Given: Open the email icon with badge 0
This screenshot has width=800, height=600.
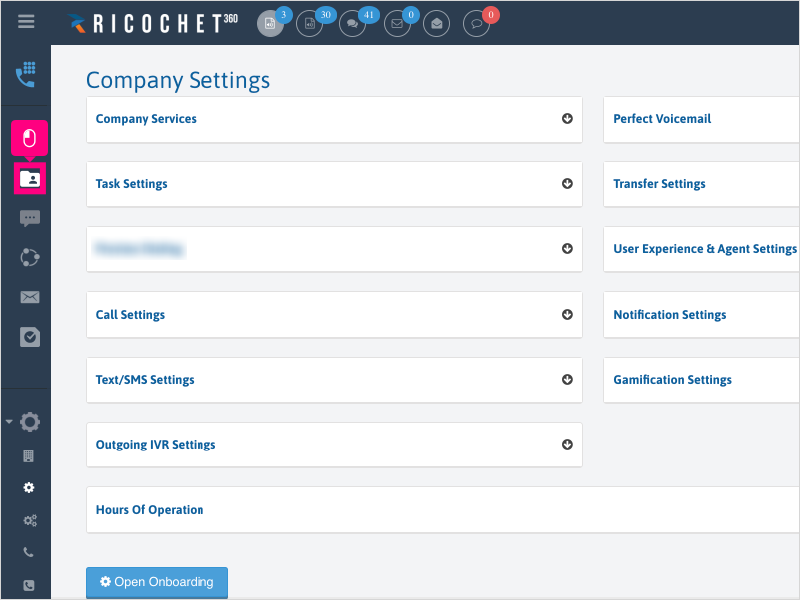Looking at the screenshot, I should (x=397, y=23).
